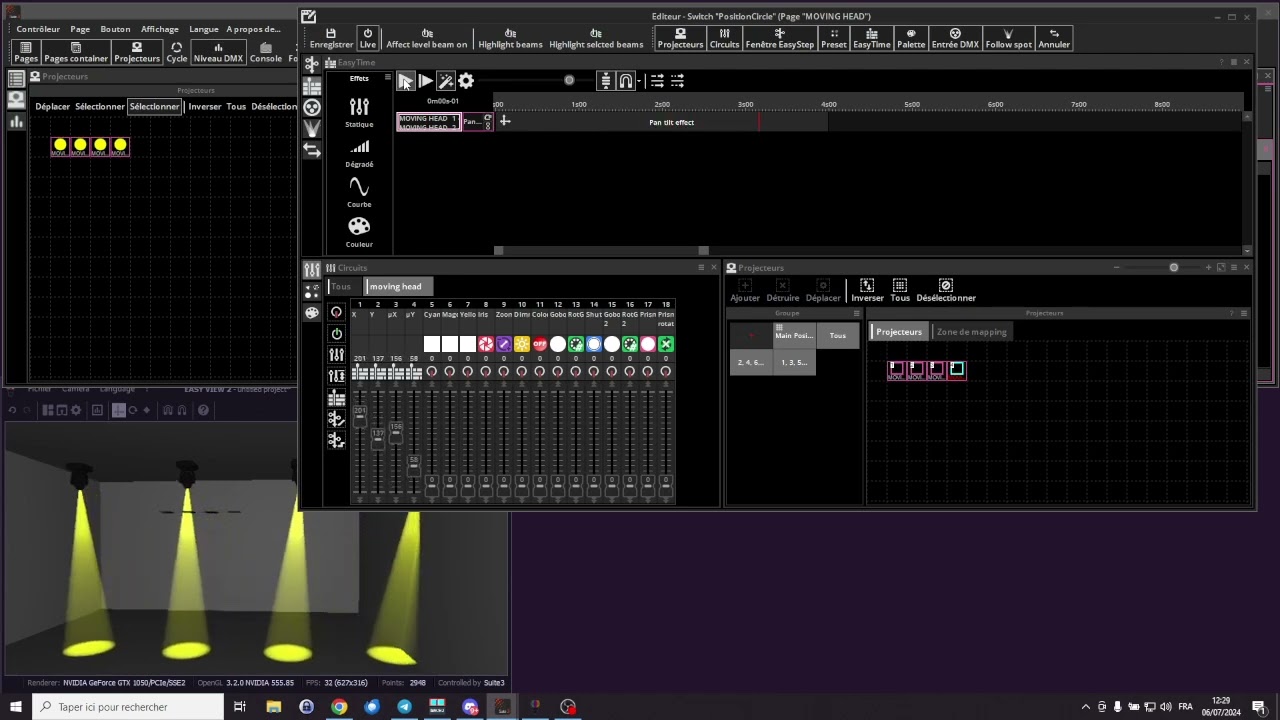The height and width of the screenshot is (720, 1280).
Task: Click the Cycle button in the main toolbar
Action: (x=177, y=53)
